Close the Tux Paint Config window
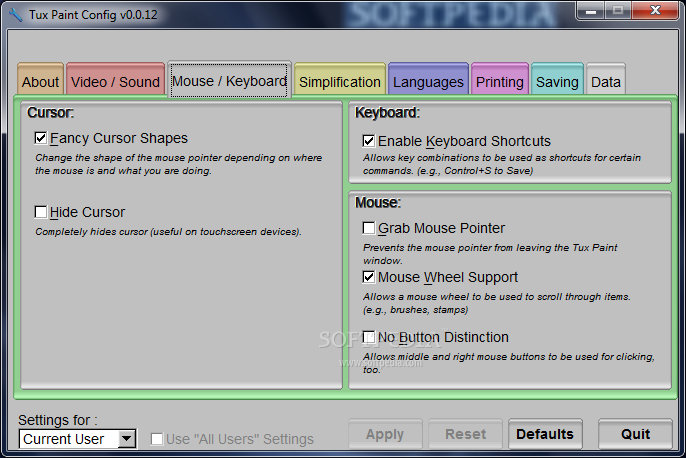Image resolution: width=686 pixels, height=458 pixels. coord(655,10)
